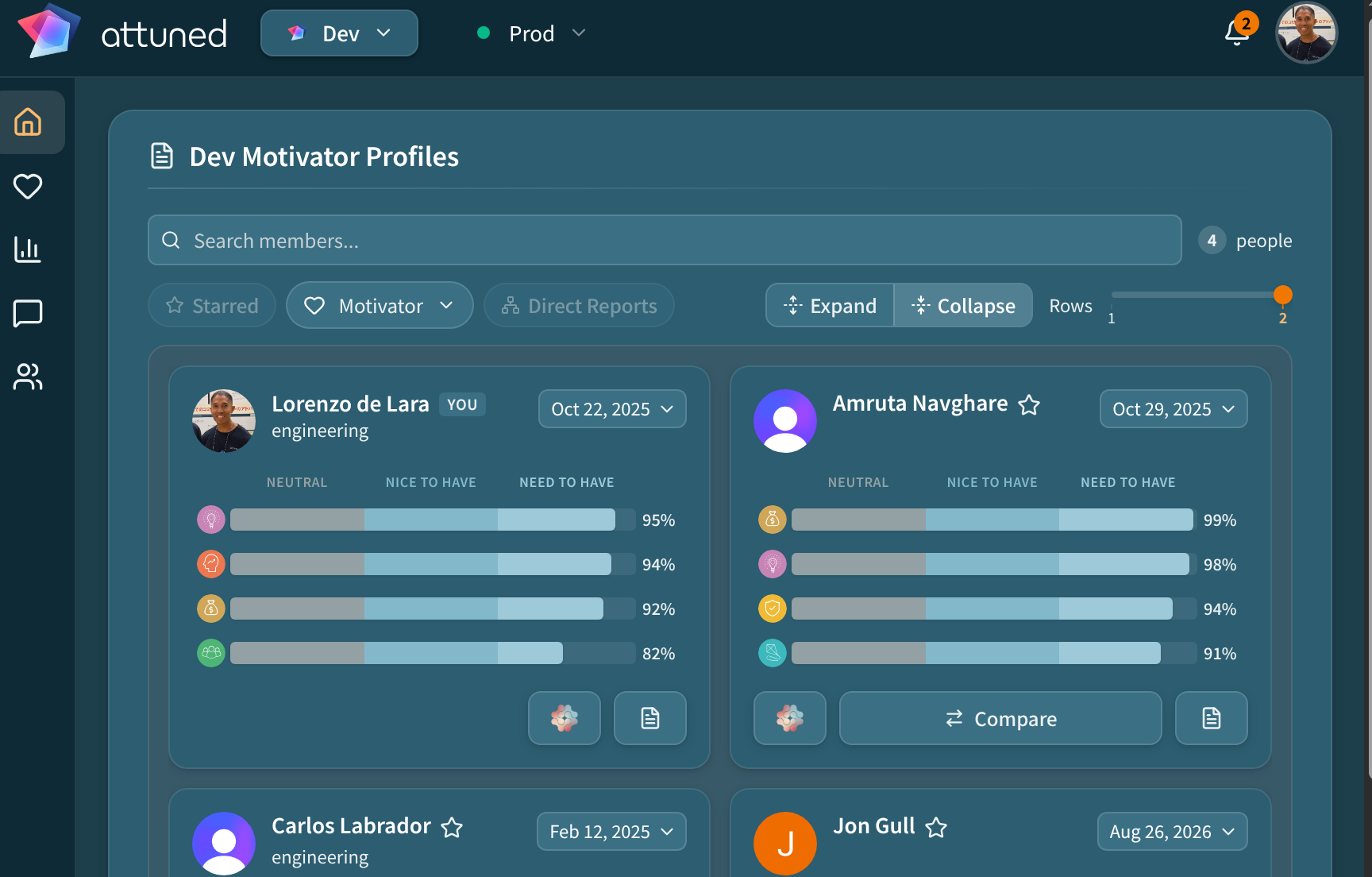Open Jon Gull's Aug 26, 2026 date dropdown
1372x877 pixels.
tap(1173, 832)
